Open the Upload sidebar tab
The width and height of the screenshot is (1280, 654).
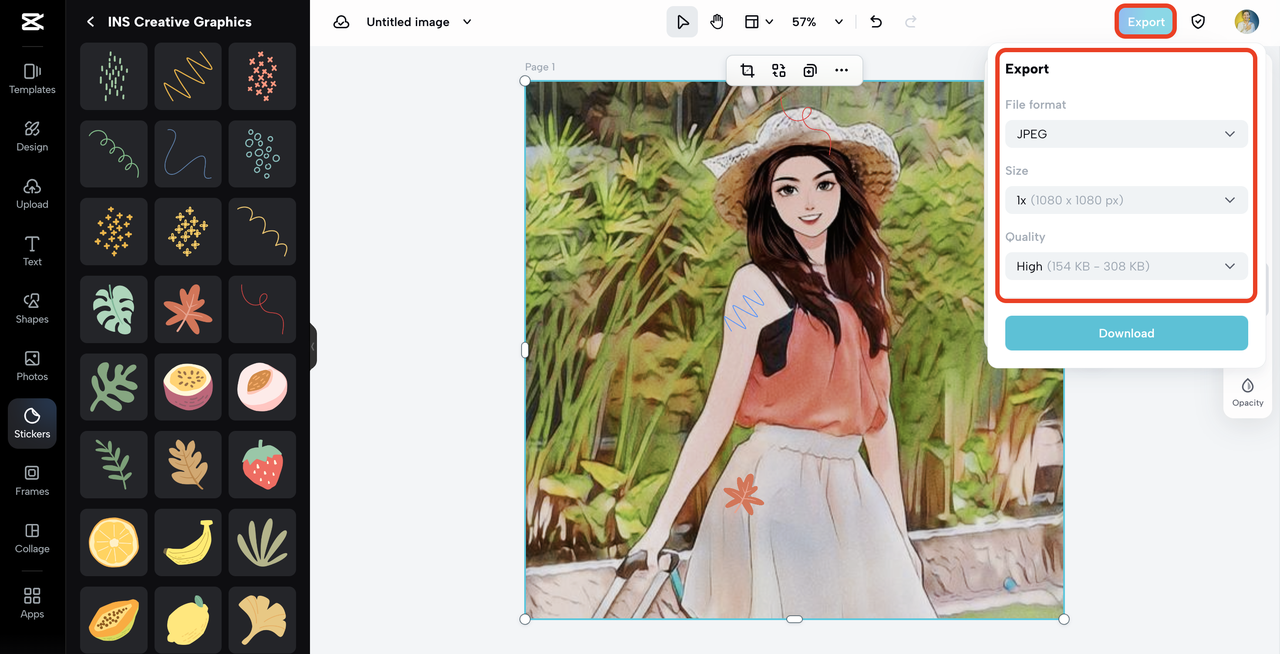(x=32, y=194)
